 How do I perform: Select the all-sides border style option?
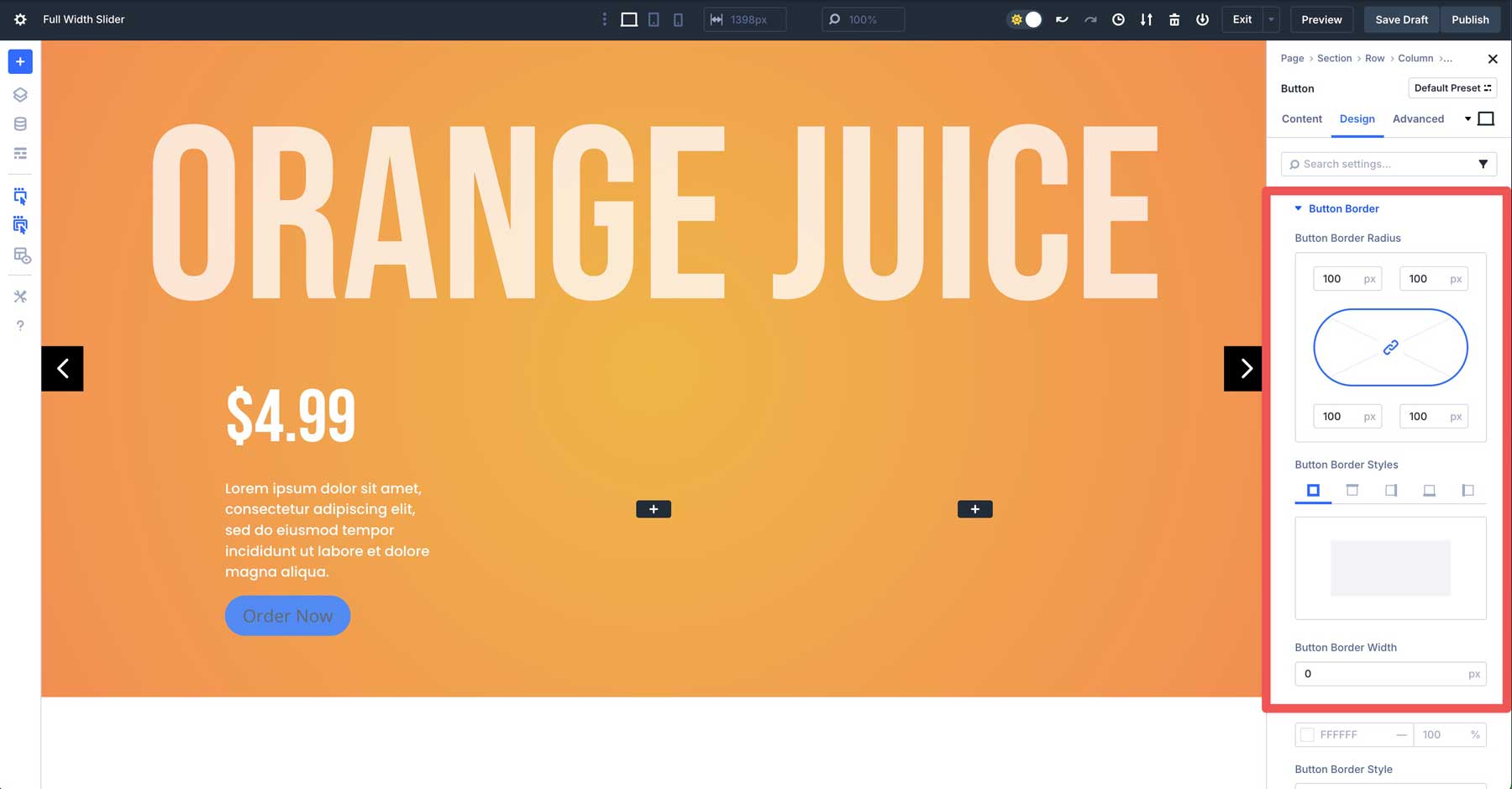[x=1314, y=490]
